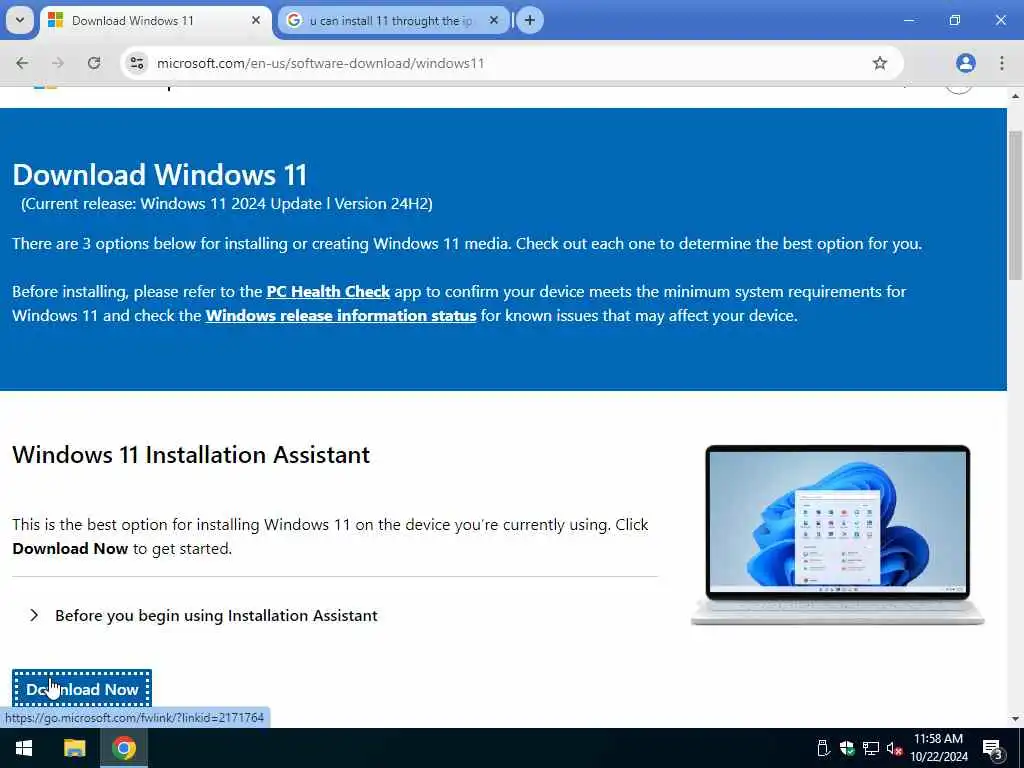Open Windows Security shield tray icon
The width and height of the screenshot is (1024, 768).
[x=846, y=748]
